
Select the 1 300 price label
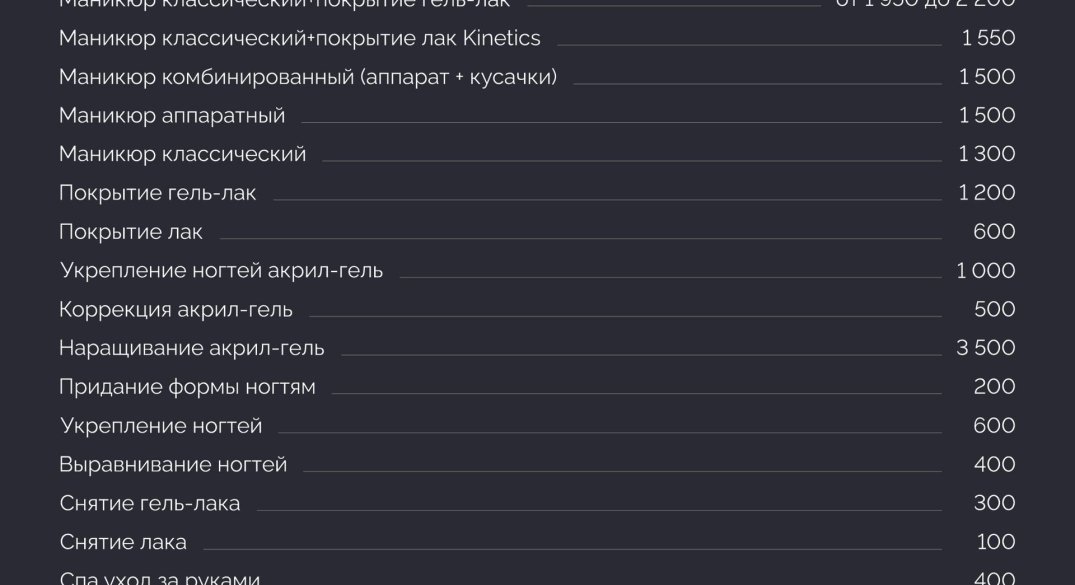pos(987,154)
